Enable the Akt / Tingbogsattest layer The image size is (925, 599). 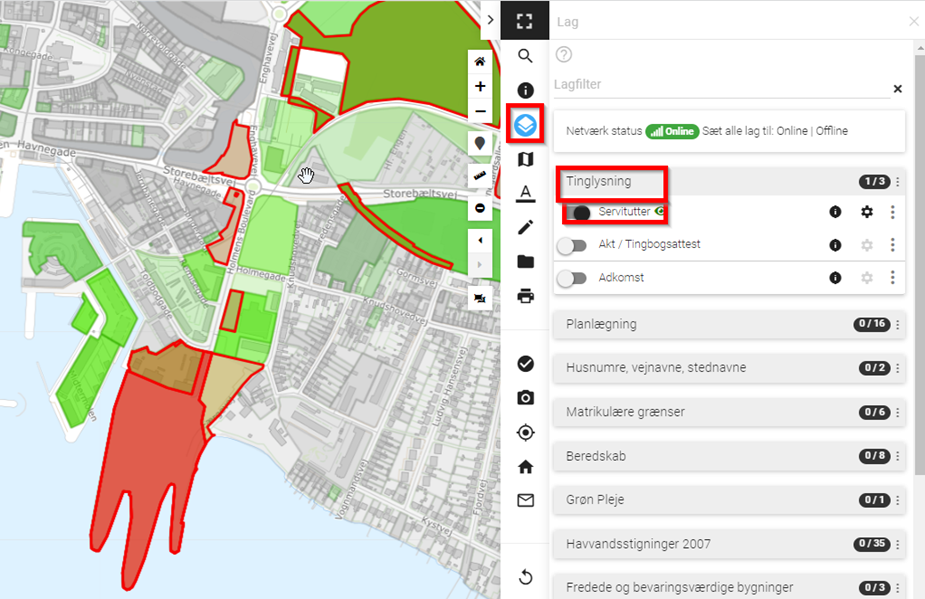[572, 245]
